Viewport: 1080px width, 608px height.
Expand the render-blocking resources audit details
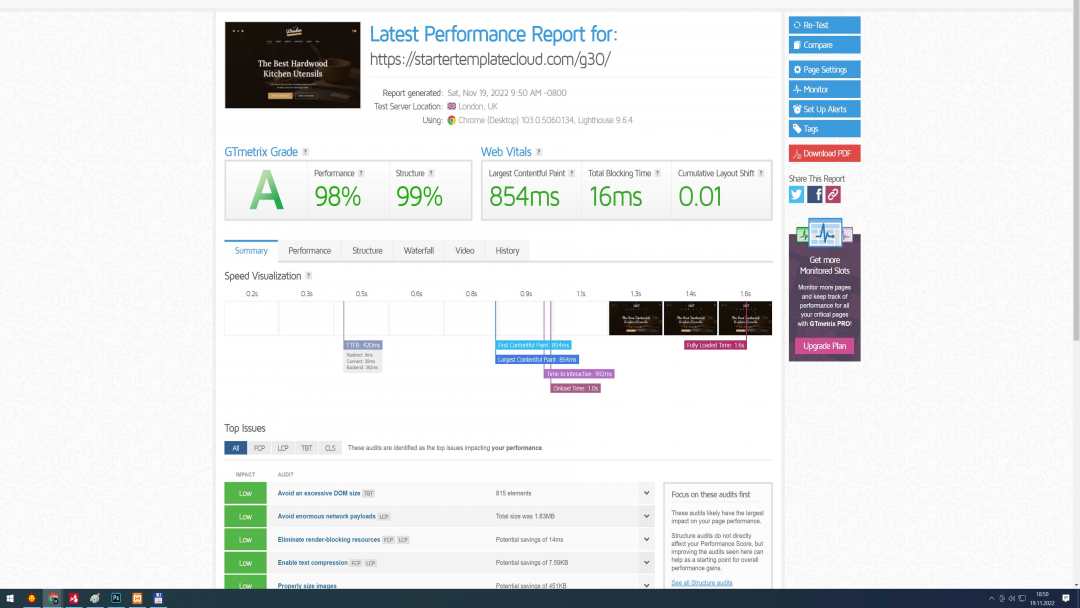pos(646,539)
